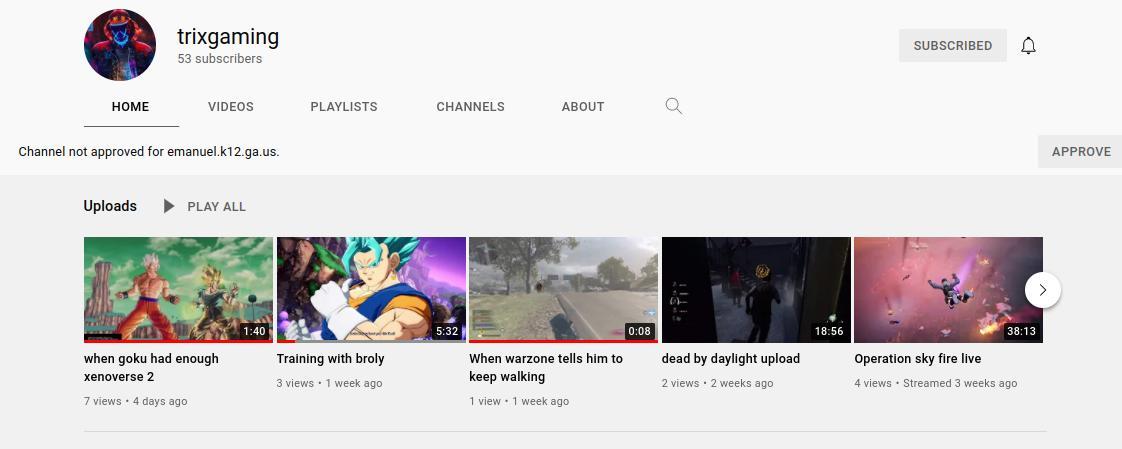This screenshot has width=1122, height=449.
Task: Click the 0:08 duration badge
Action: click(639, 332)
